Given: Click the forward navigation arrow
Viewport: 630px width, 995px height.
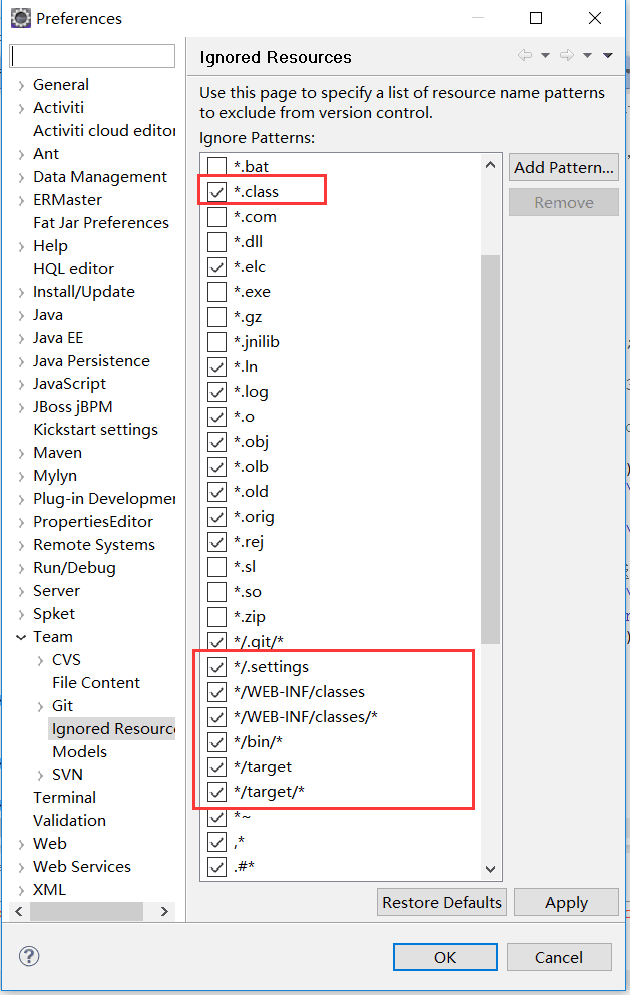Looking at the screenshot, I should pyautogui.click(x=566, y=56).
